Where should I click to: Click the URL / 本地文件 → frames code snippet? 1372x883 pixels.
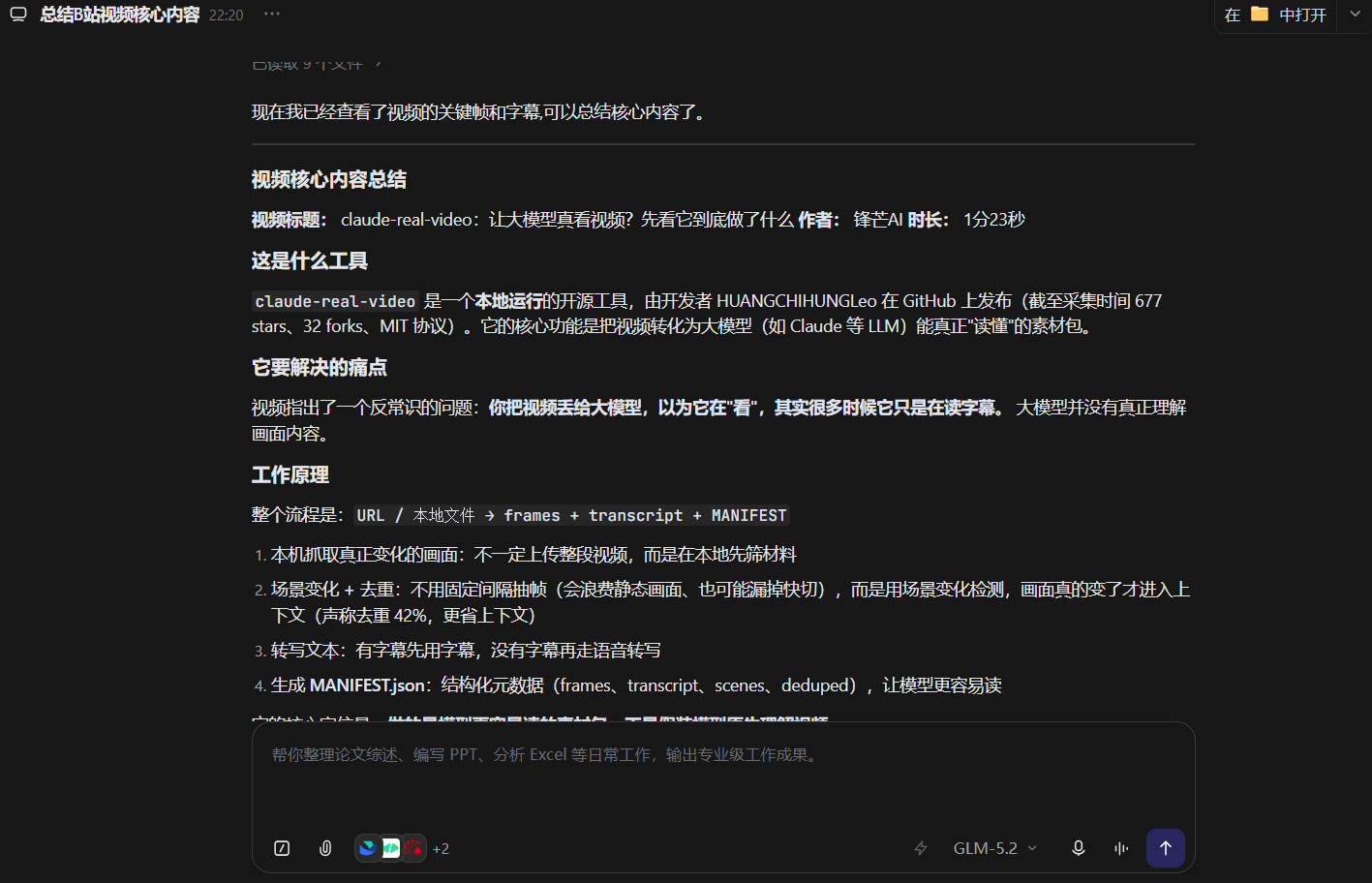(x=571, y=515)
